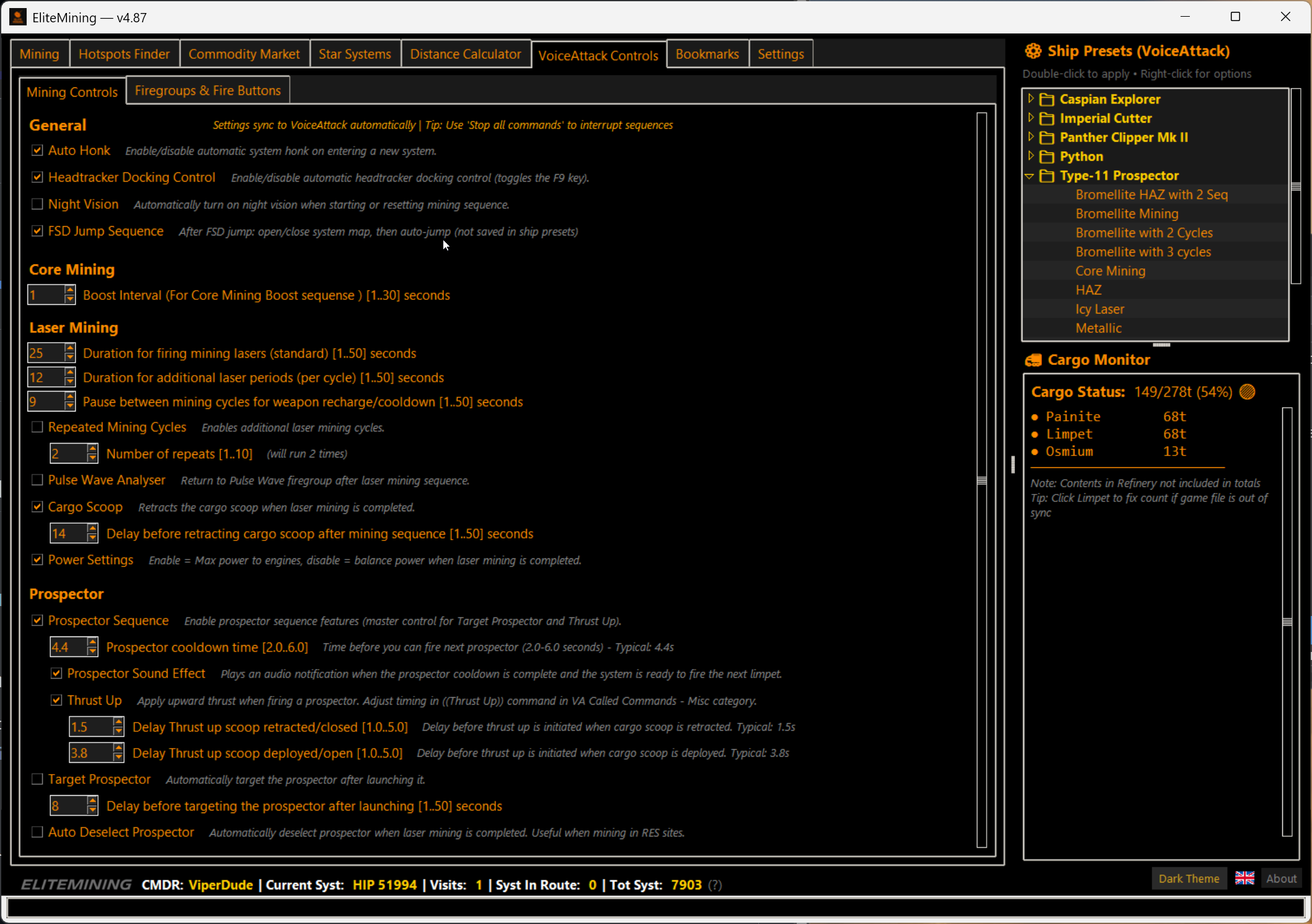Image resolution: width=1312 pixels, height=924 pixels.
Task: Click the striped cargo status indicator icon
Action: click(1248, 392)
